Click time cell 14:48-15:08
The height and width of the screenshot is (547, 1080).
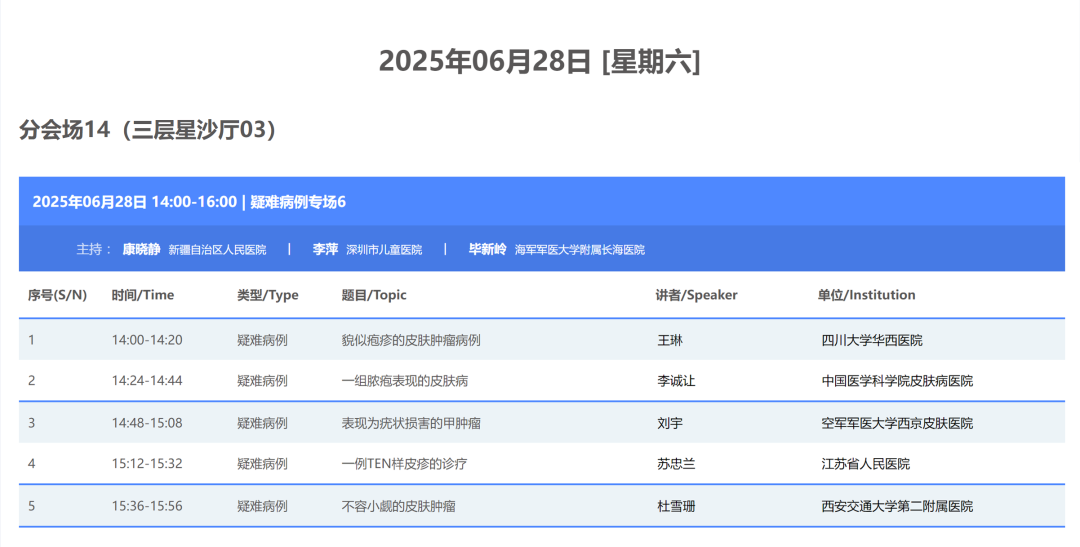[147, 422]
